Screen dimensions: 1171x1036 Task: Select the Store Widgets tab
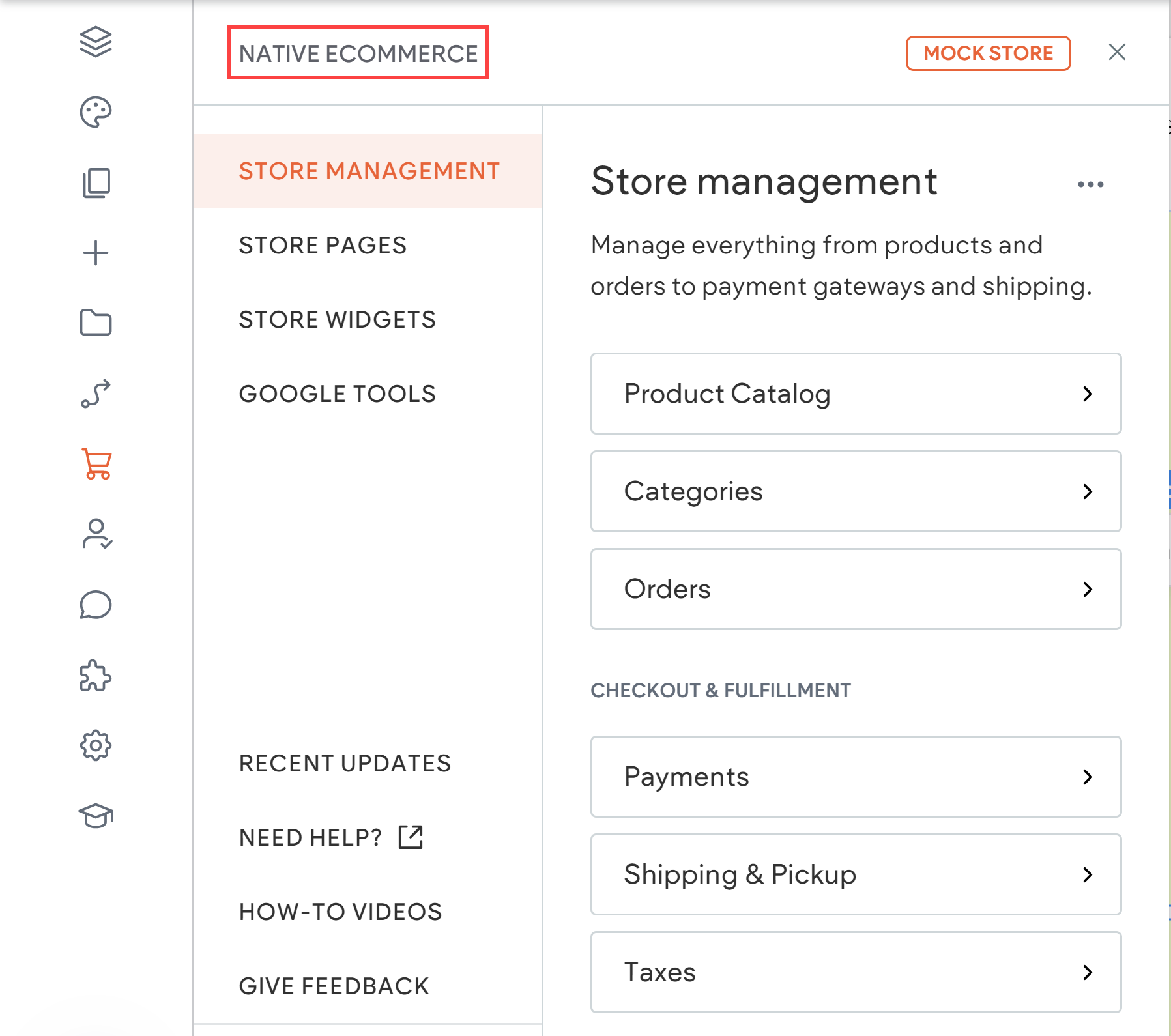point(337,320)
